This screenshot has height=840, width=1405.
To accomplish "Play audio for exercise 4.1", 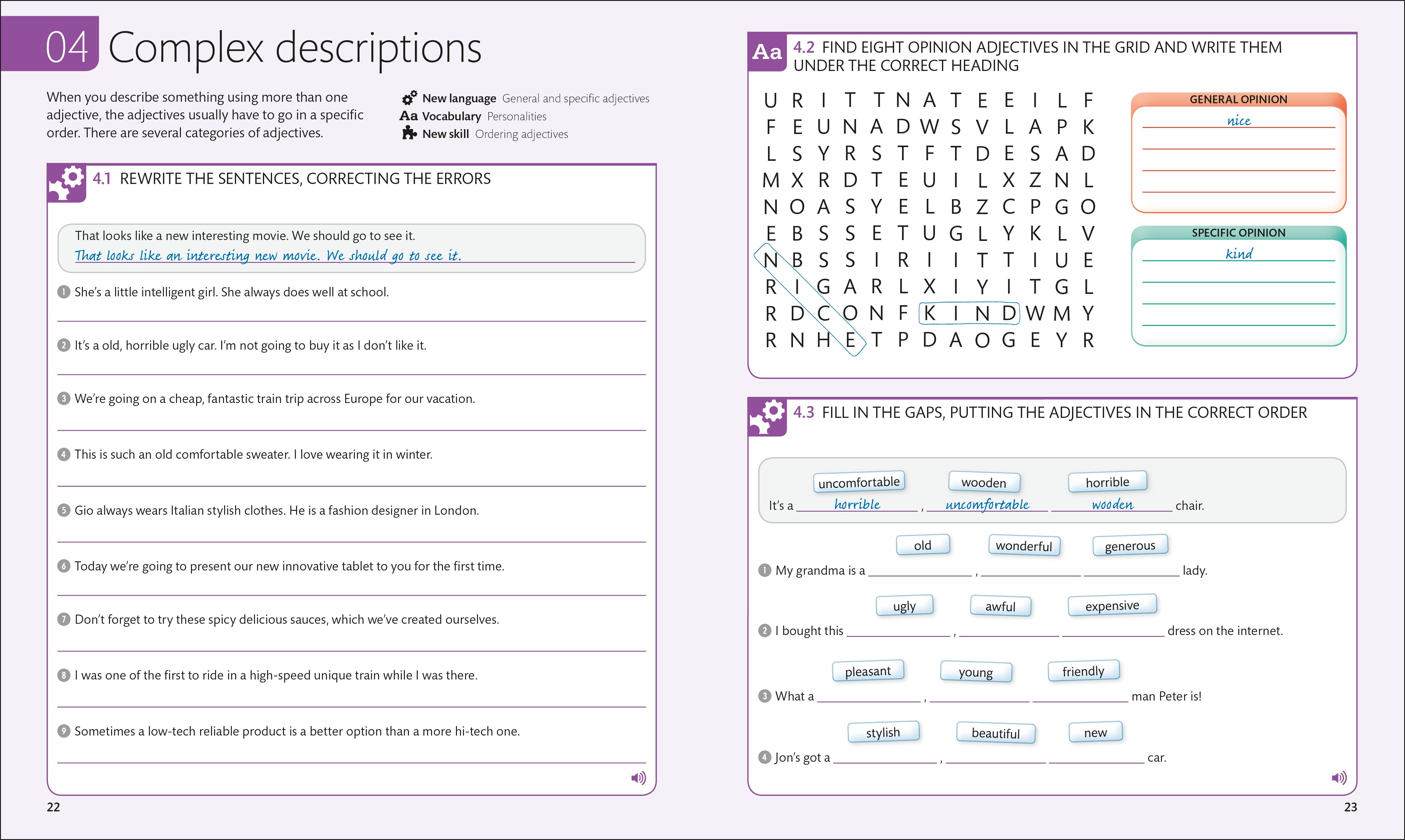I will coord(638,778).
